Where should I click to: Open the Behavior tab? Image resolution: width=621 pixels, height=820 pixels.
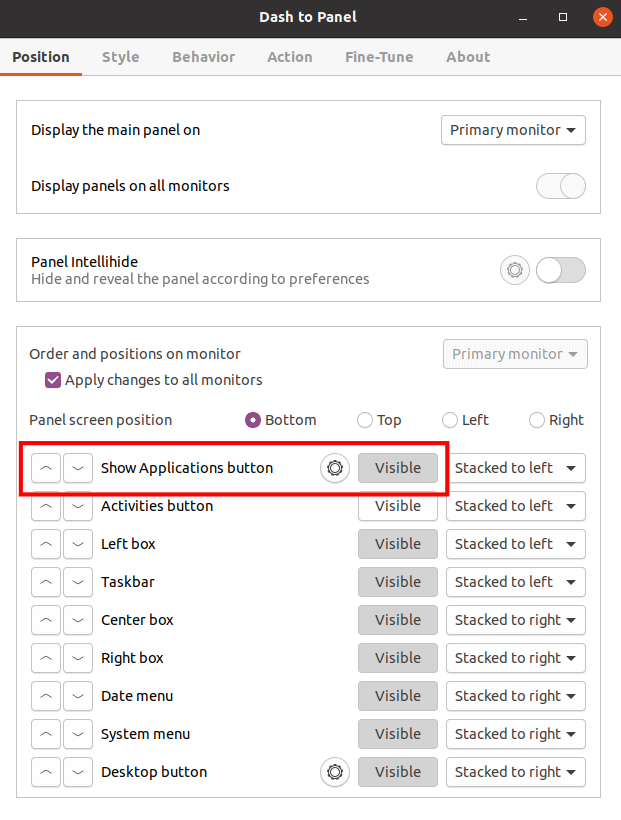pos(203,57)
